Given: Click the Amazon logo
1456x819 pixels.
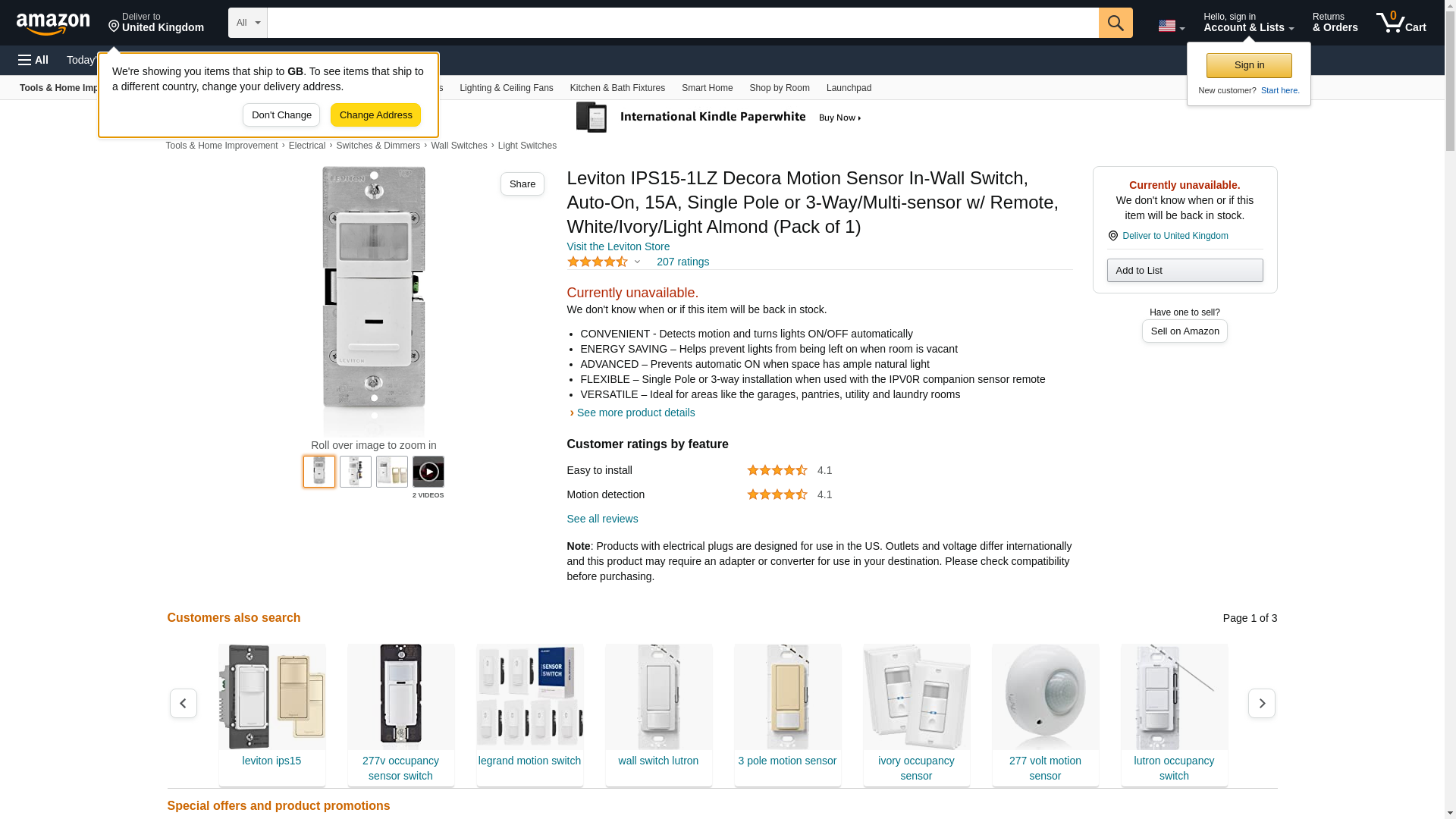Looking at the screenshot, I should pos(53,24).
